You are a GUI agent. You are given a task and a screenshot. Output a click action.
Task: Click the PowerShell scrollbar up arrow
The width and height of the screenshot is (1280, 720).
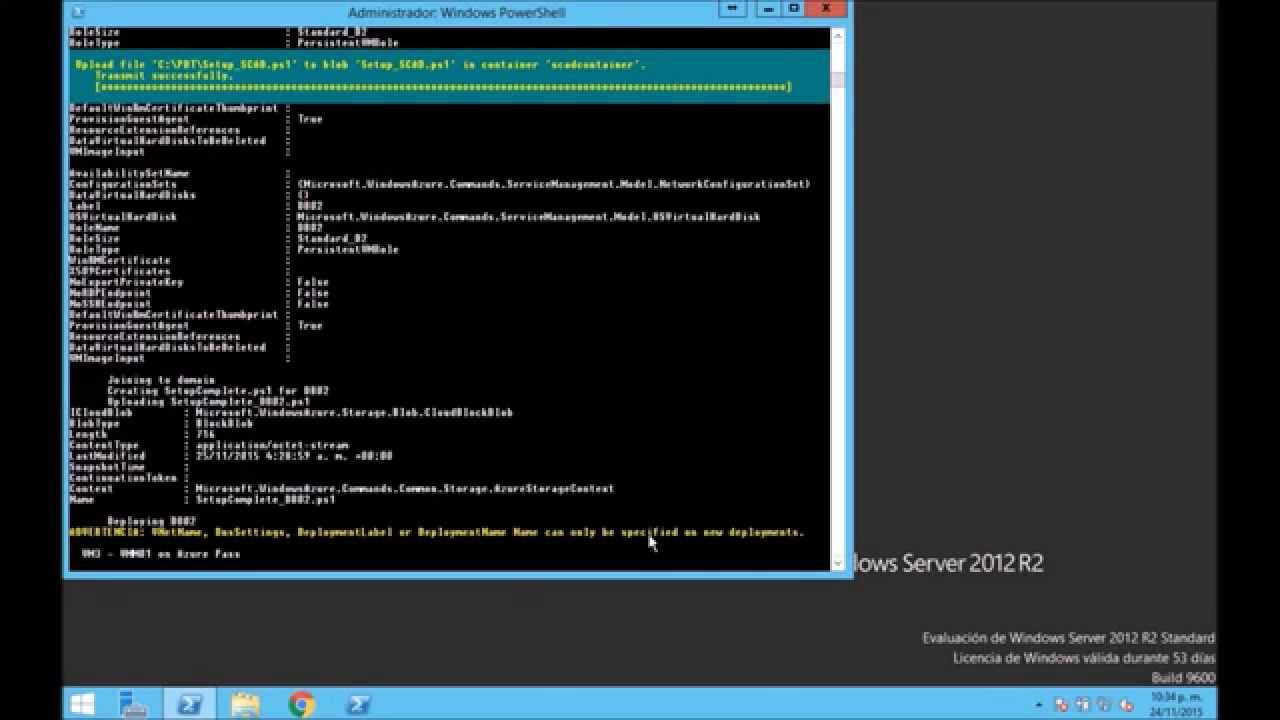(838, 34)
